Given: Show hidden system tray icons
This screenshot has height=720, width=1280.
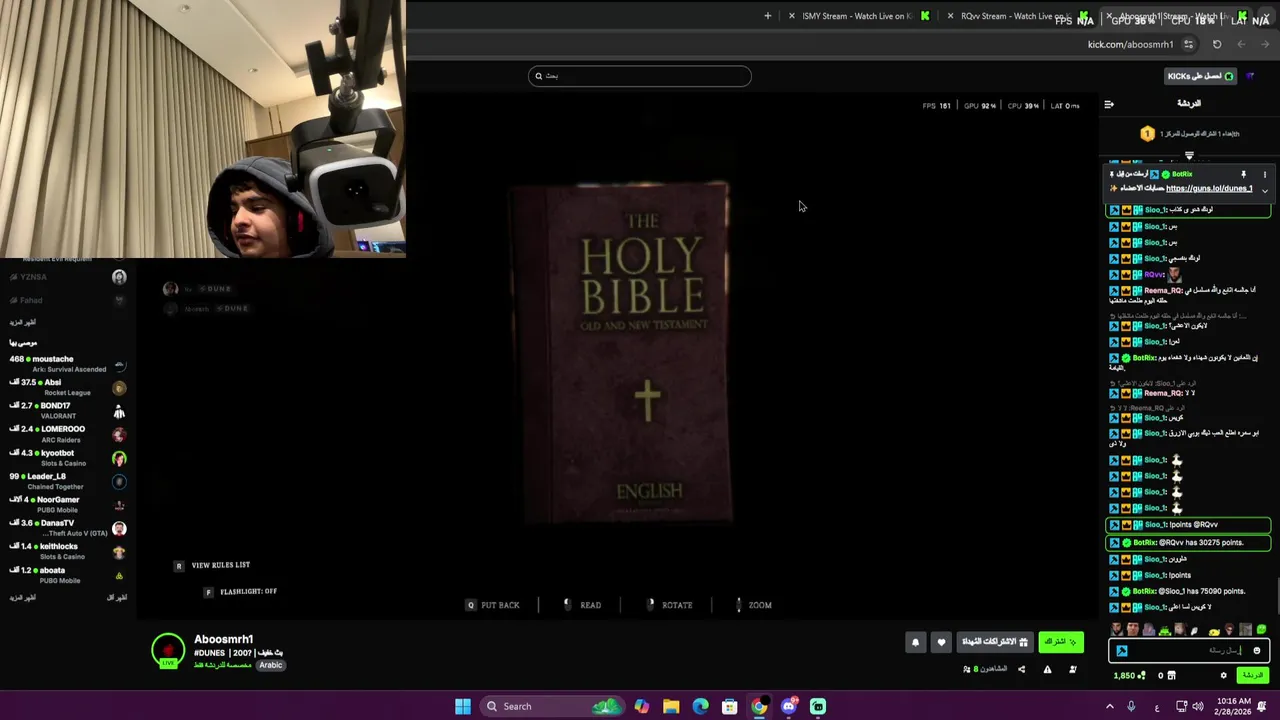Looking at the screenshot, I should (x=1109, y=706).
